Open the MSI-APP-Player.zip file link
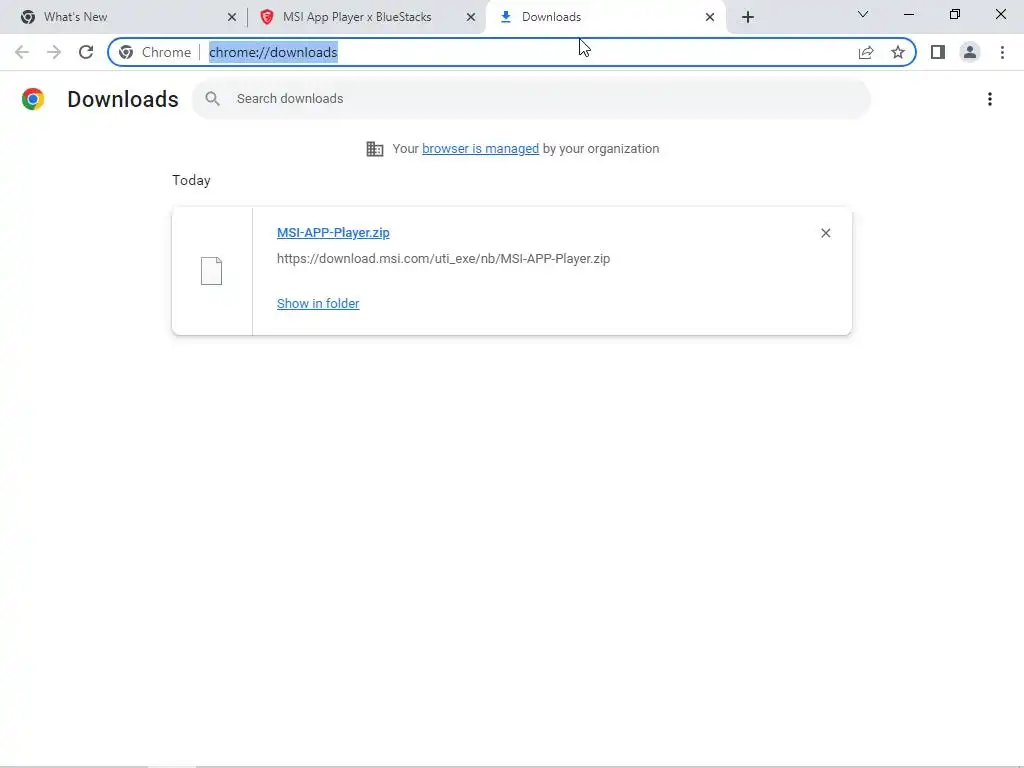 333,232
